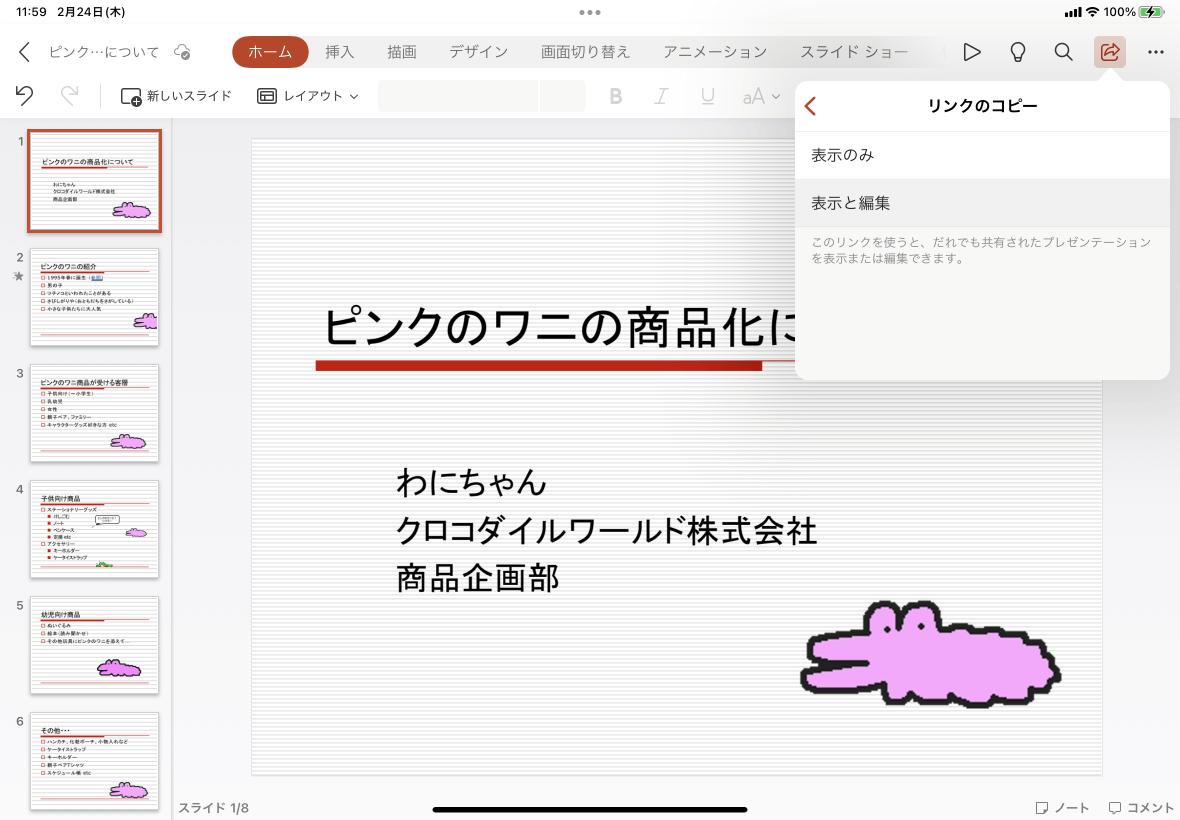Tap the スライド 1/8 status text
Screen dimensions: 1180x820
pyautogui.click(x=214, y=808)
